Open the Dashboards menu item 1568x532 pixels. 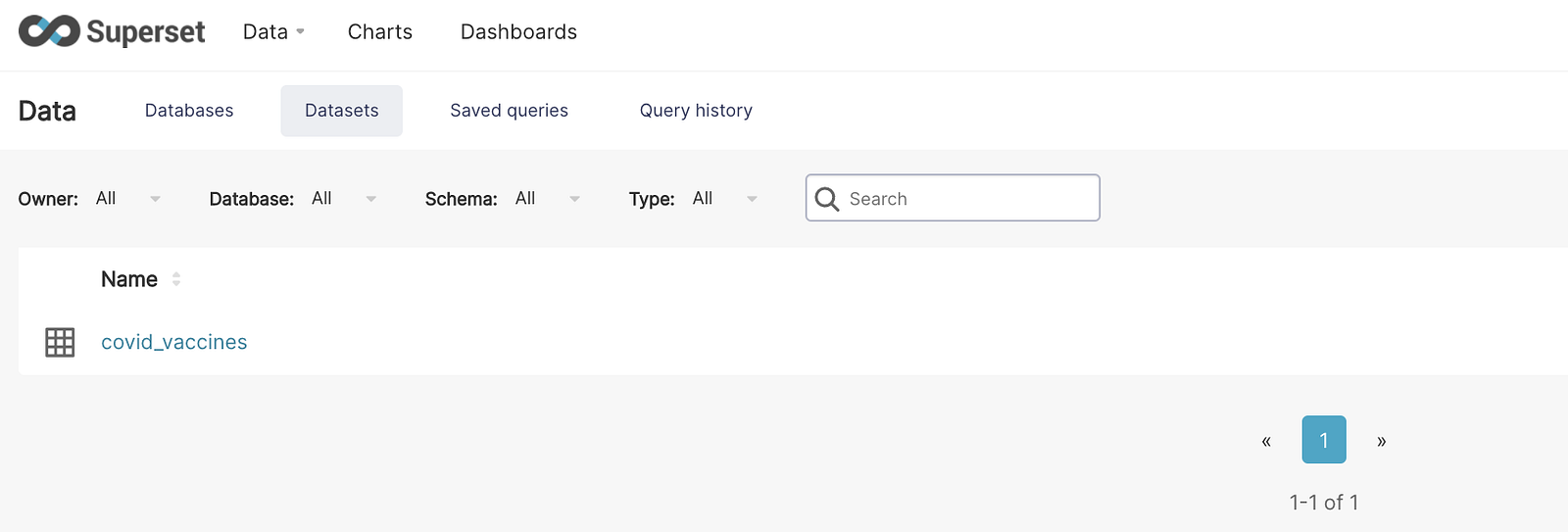coord(518,32)
